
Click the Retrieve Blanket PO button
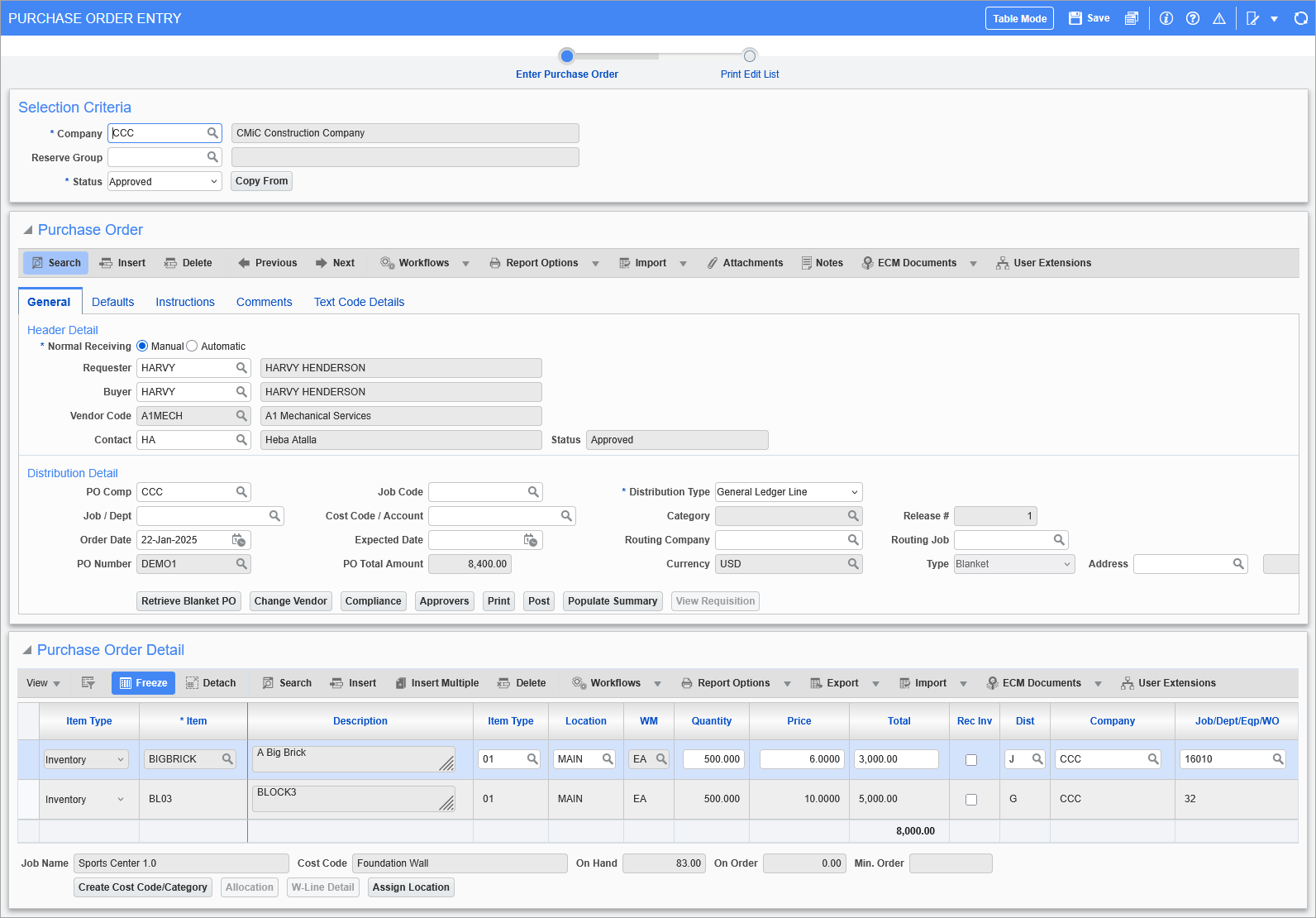pos(188,601)
